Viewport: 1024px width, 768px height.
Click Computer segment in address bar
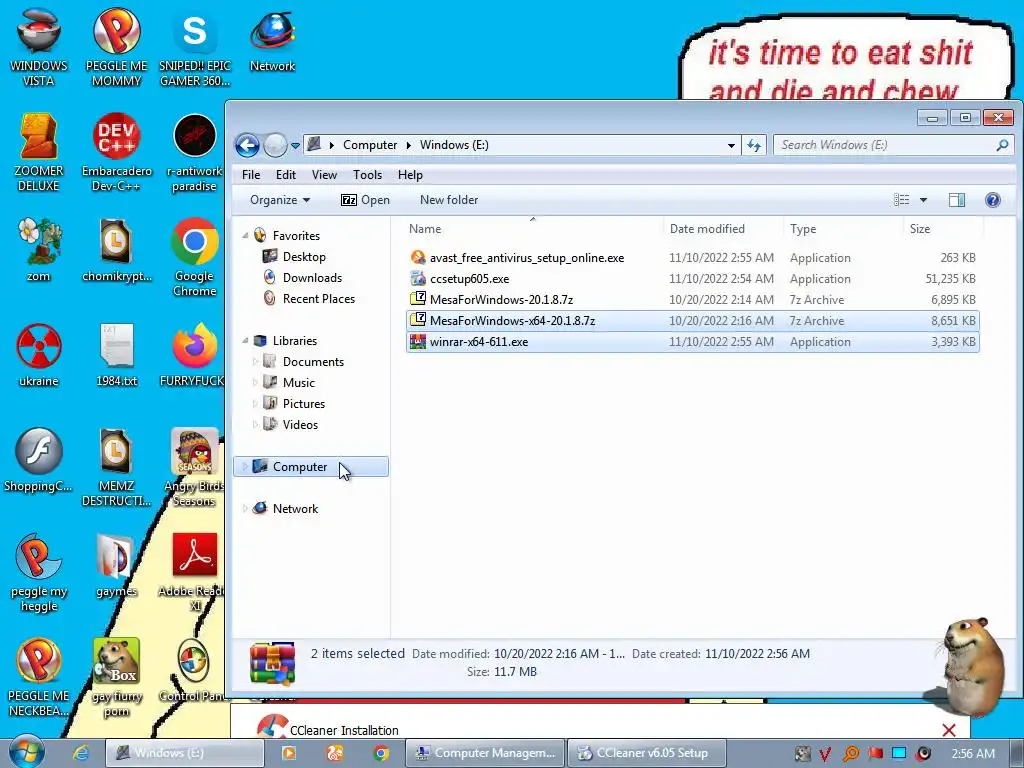pos(370,145)
